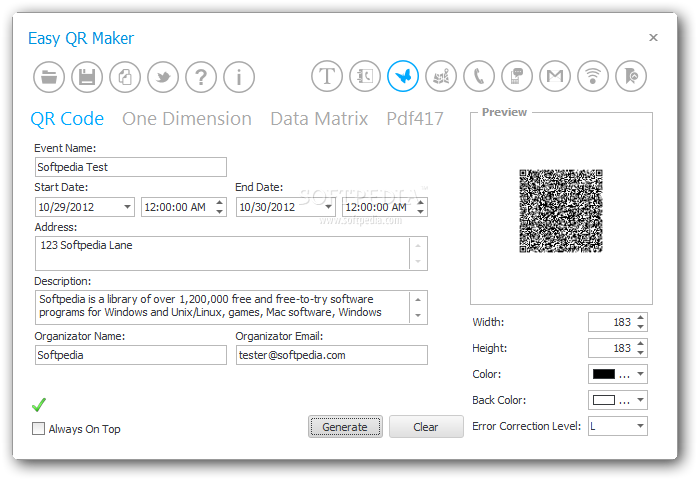Increase the Height value
The height and width of the screenshot is (480, 698).
[x=641, y=343]
